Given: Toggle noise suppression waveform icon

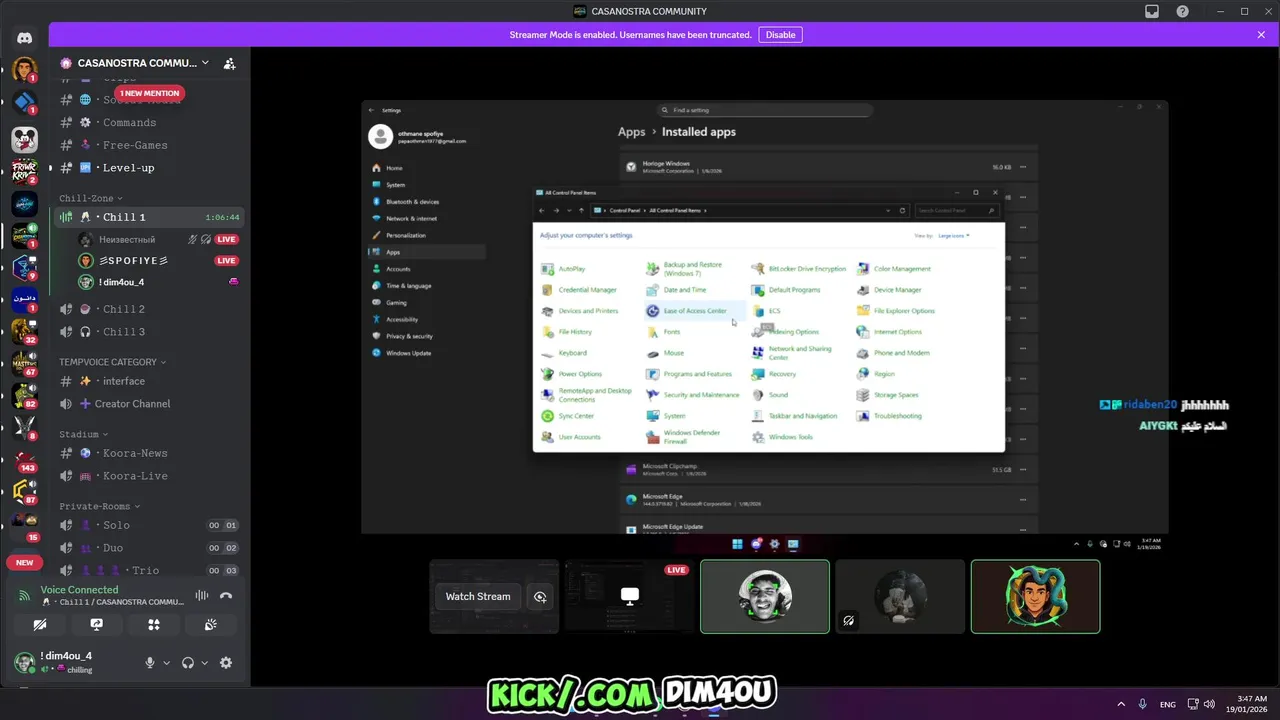Looking at the screenshot, I should [x=202, y=595].
